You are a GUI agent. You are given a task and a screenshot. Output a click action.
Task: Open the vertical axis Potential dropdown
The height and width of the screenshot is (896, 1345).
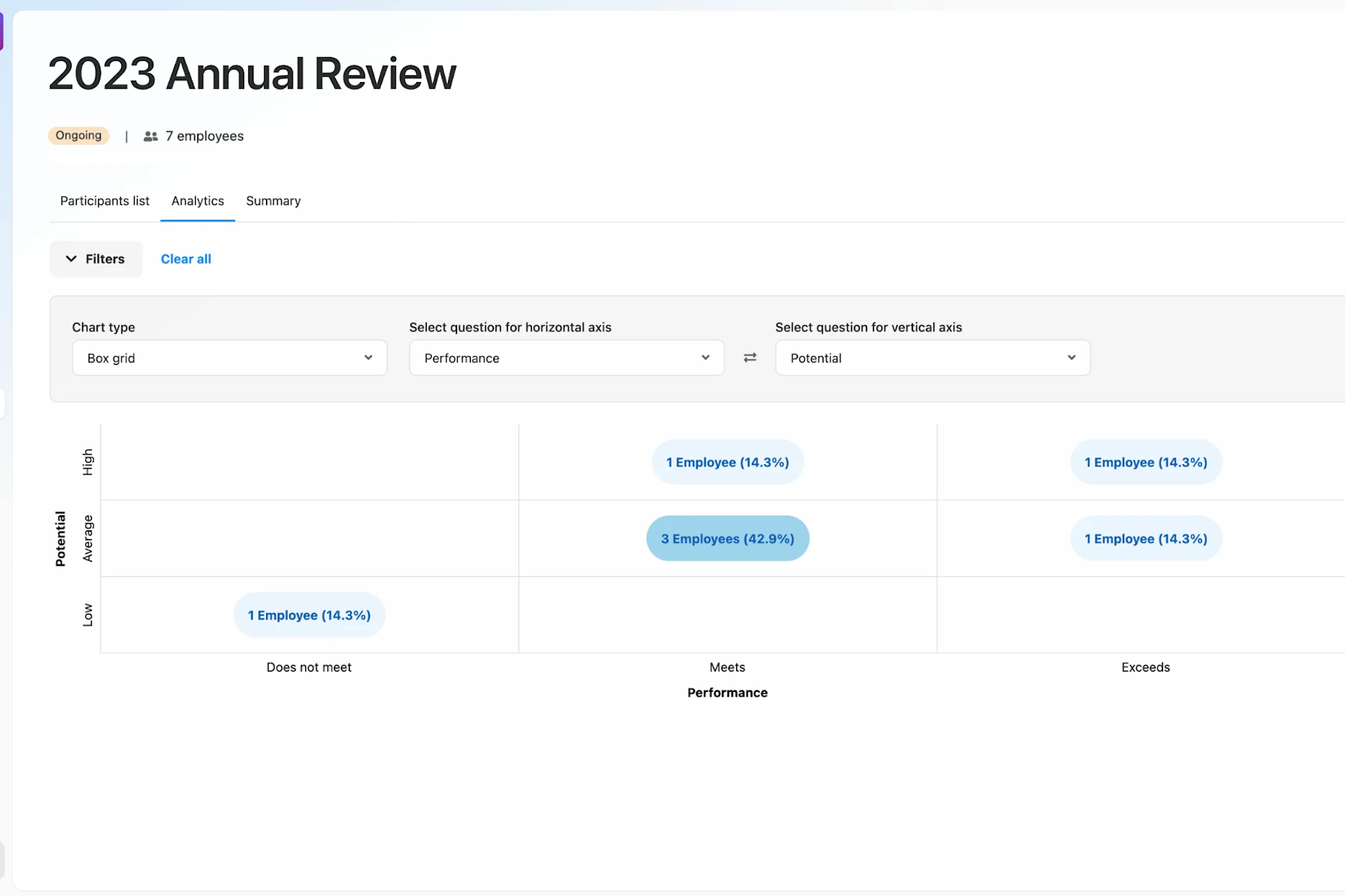click(x=933, y=358)
